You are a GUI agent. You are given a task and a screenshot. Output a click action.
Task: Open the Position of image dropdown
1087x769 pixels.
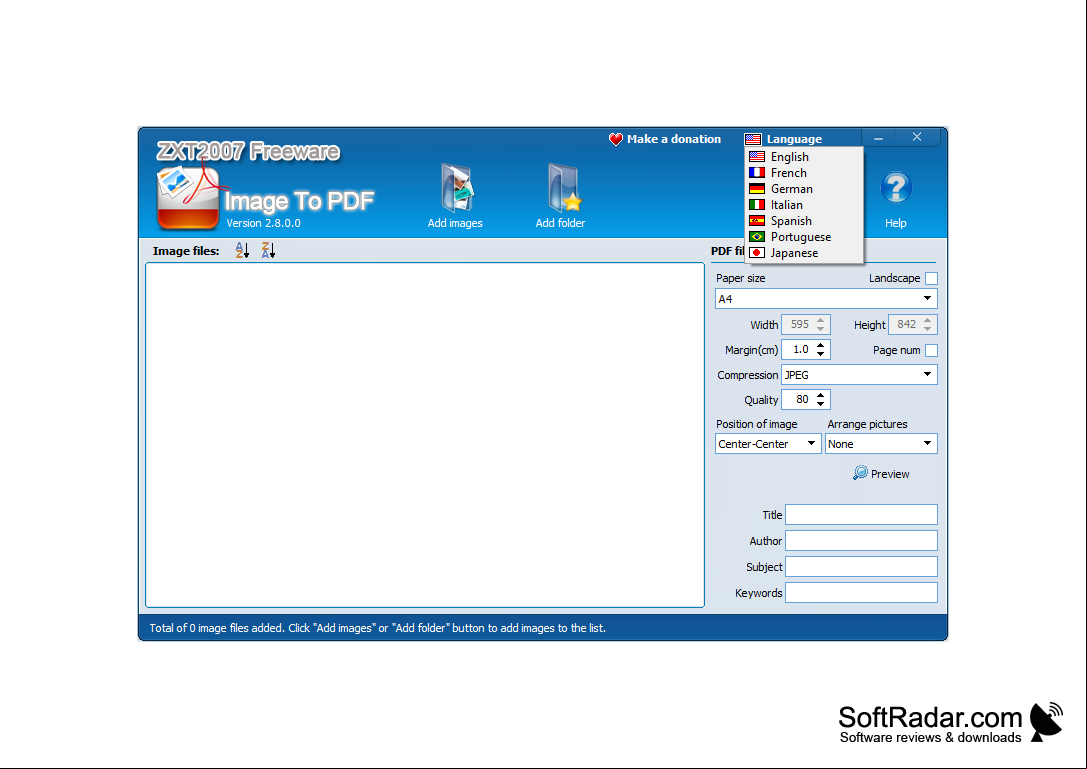(x=768, y=444)
